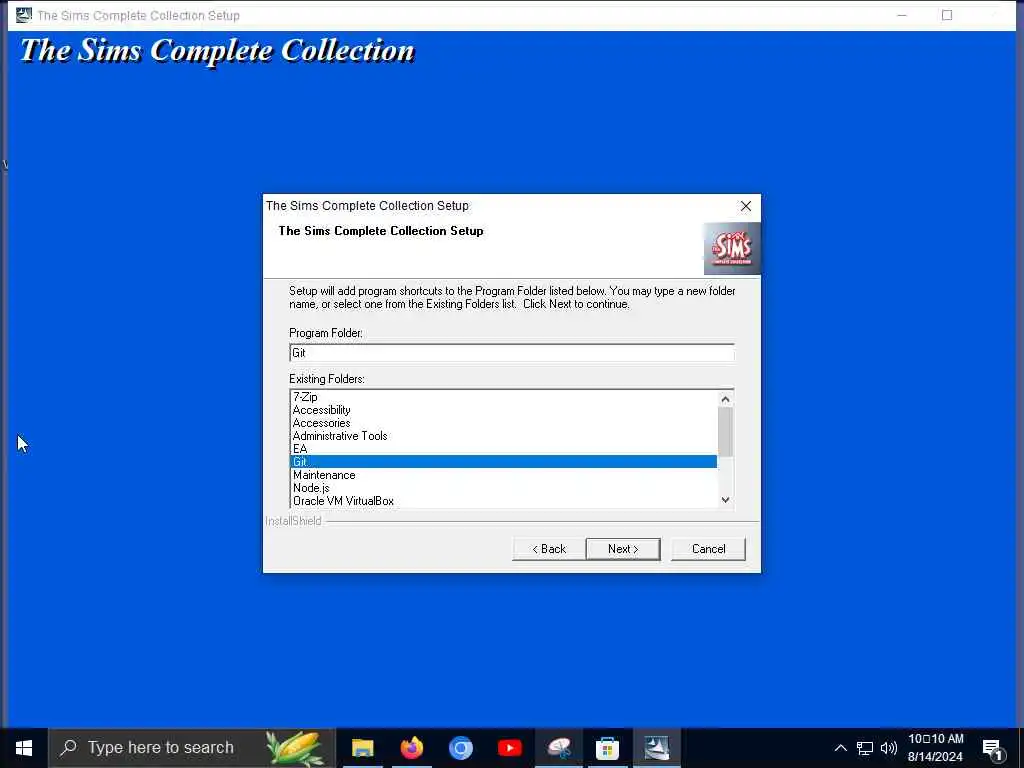Viewport: 1024px width, 768px height.
Task: Click the taskbar search box
Action: (191, 748)
